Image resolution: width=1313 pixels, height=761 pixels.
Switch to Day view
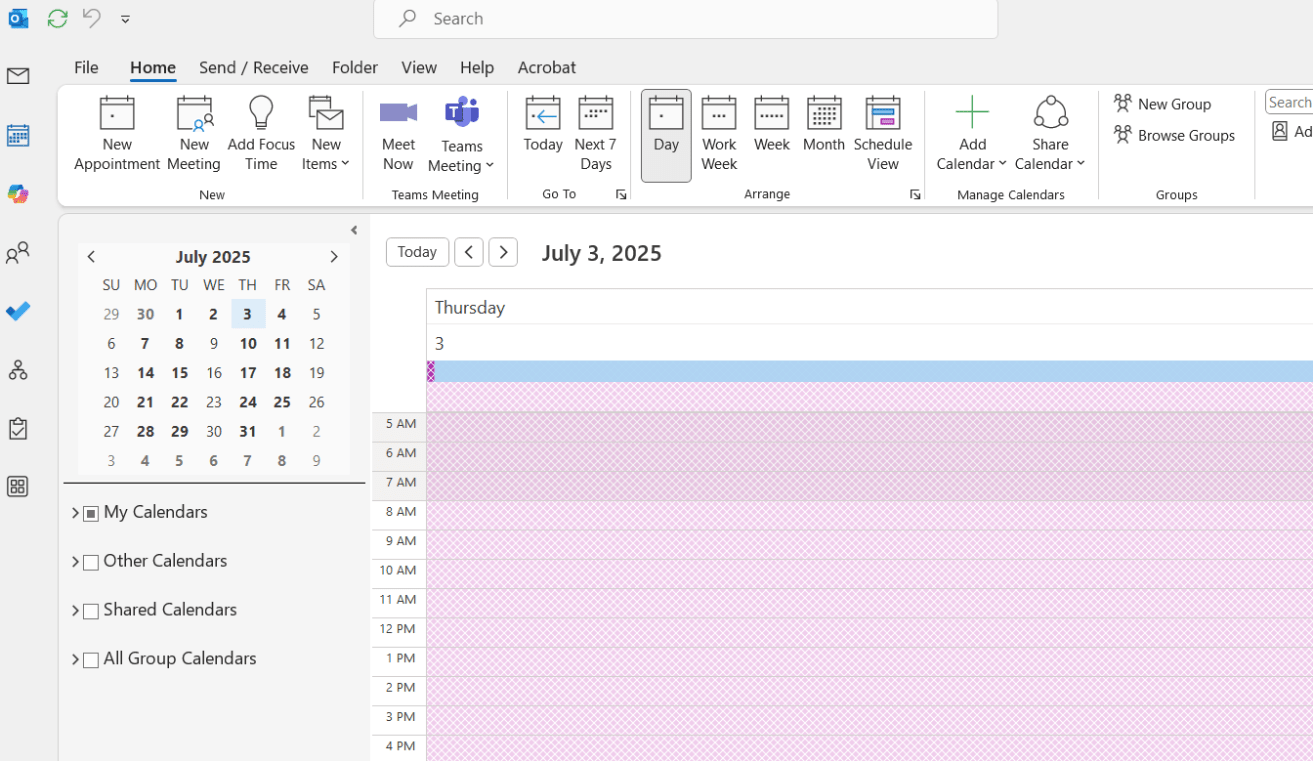click(666, 136)
